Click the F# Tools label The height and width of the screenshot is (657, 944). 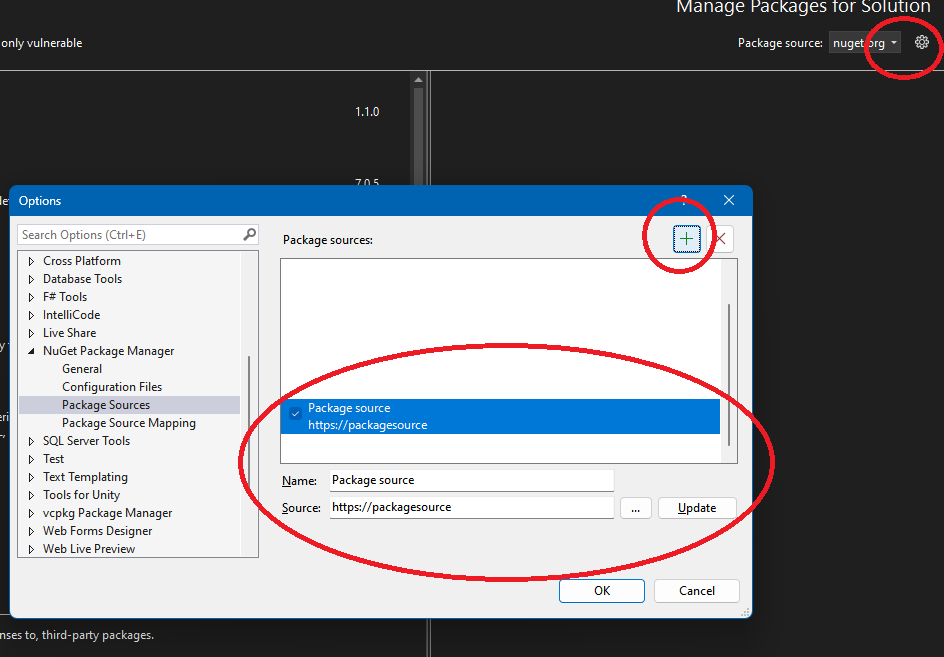[x=65, y=296]
